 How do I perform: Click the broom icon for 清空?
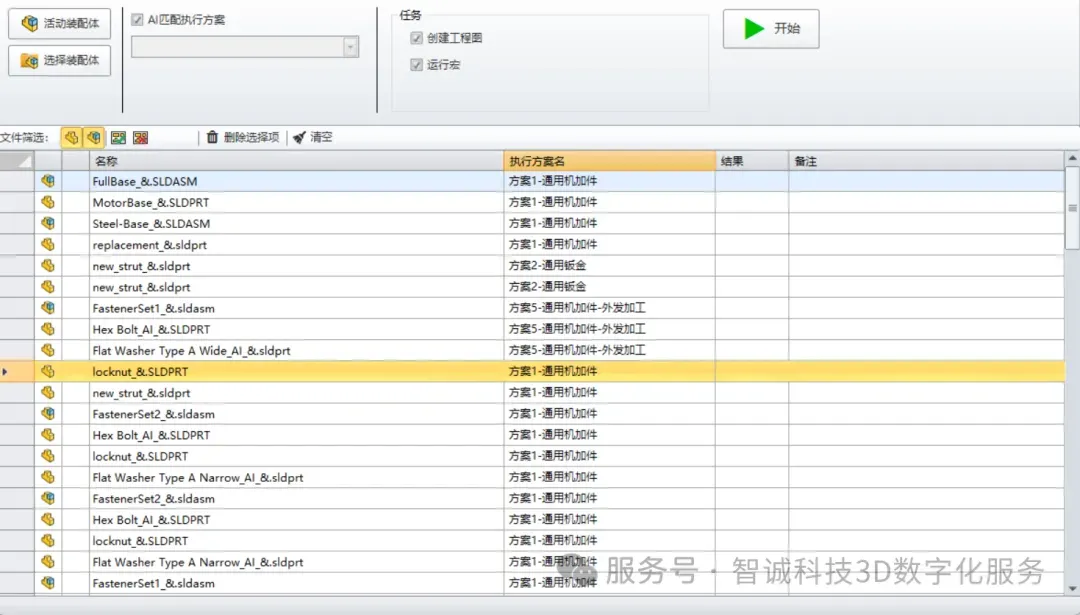click(299, 138)
